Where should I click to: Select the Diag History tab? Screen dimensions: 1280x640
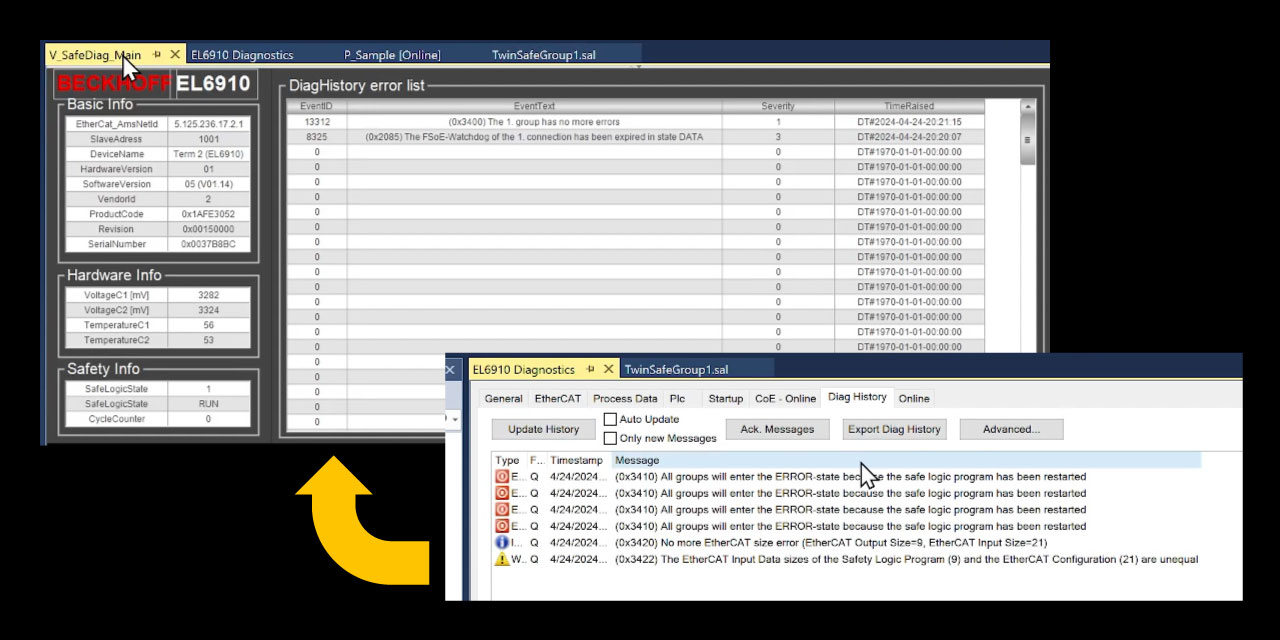coord(857,397)
